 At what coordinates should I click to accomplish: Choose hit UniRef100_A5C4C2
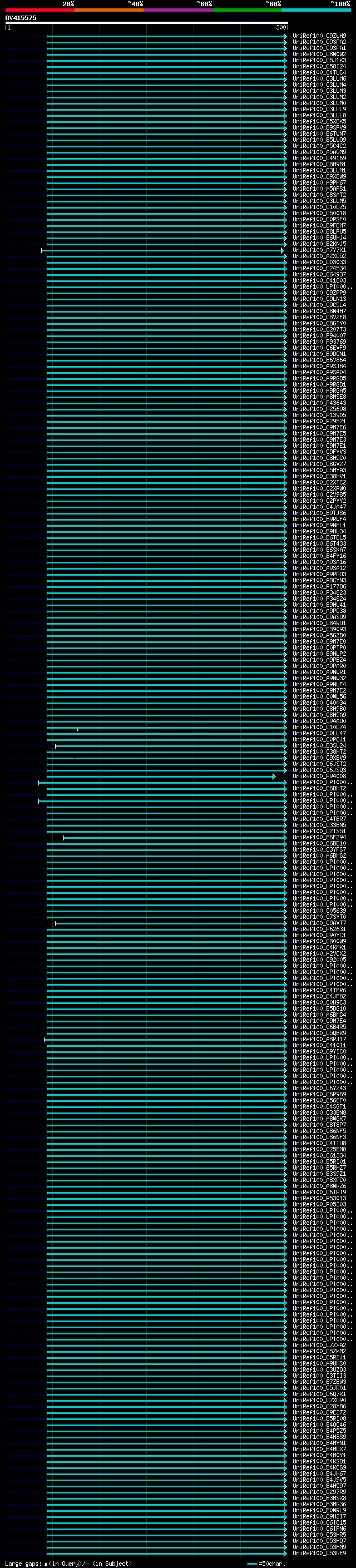point(319,146)
